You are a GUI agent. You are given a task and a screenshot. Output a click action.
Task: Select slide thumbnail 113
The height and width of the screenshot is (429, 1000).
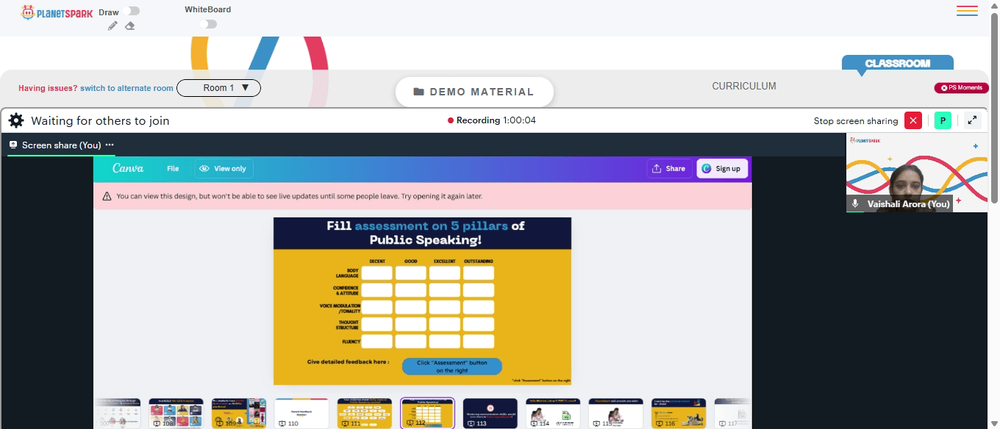tap(490, 413)
